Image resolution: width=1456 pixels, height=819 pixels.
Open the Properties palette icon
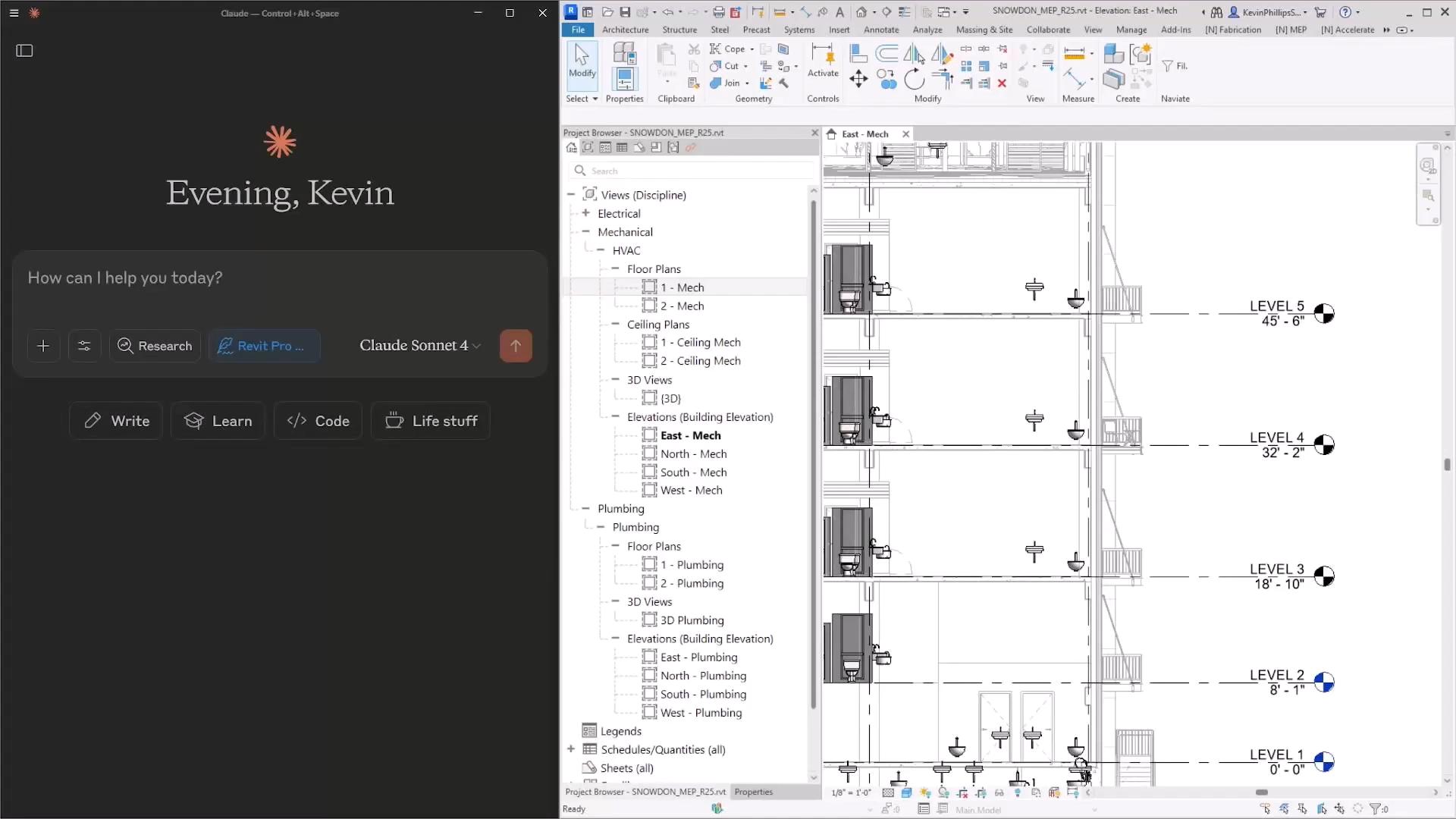tap(624, 78)
